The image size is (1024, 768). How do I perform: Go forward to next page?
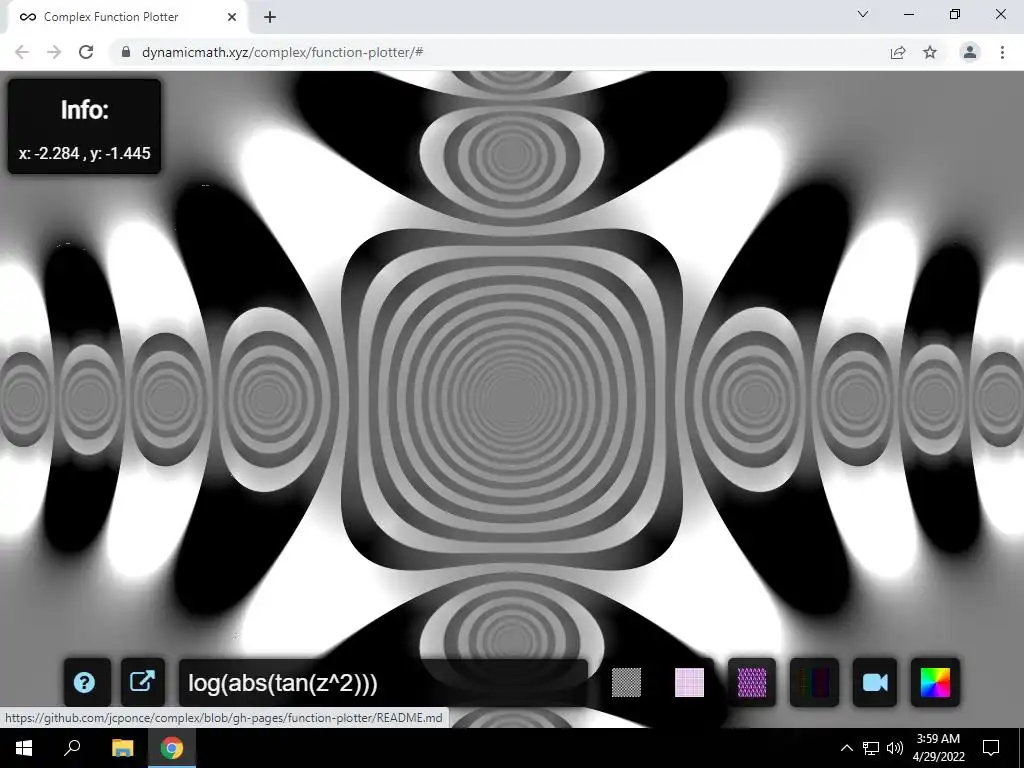tap(54, 52)
